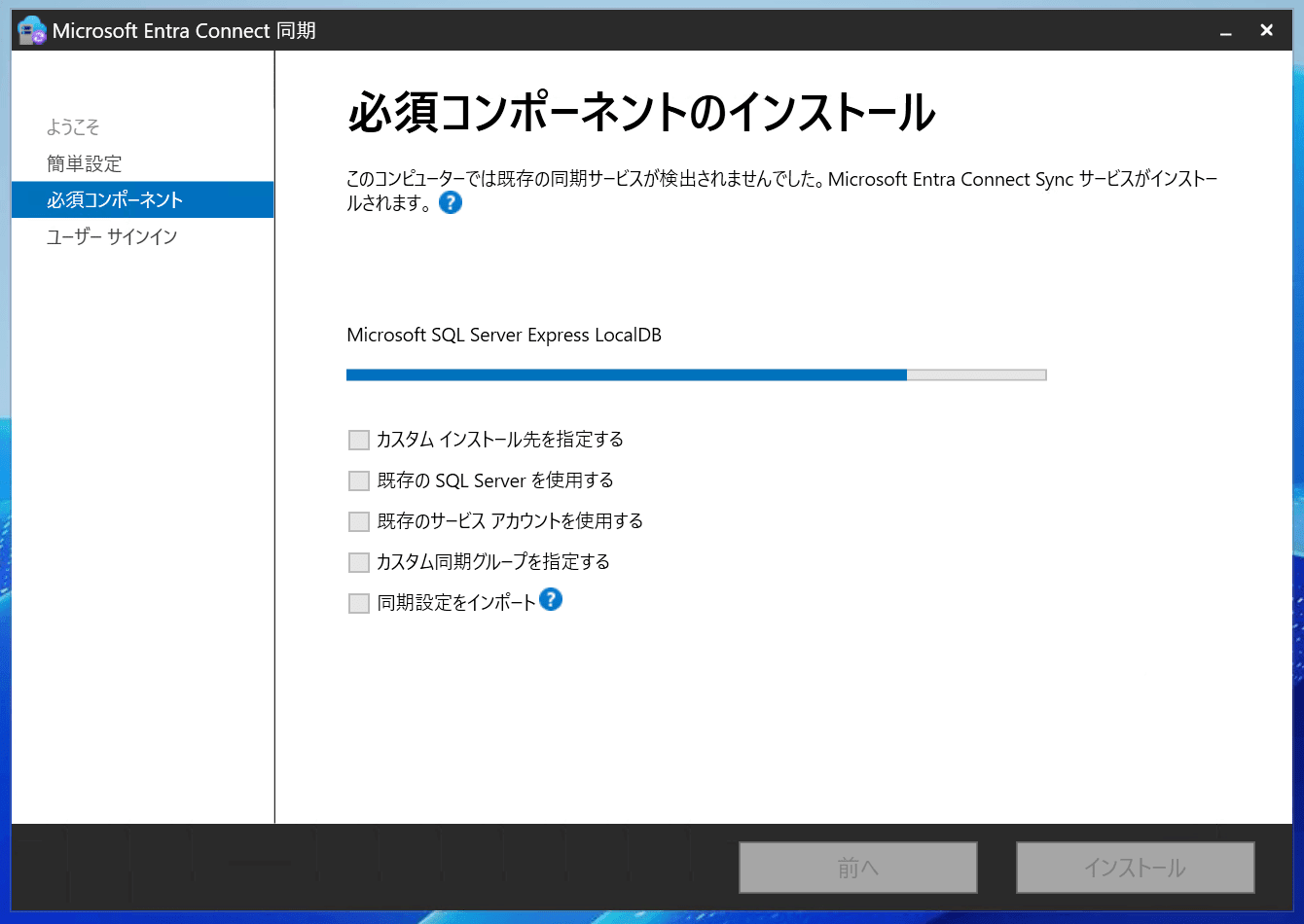Tick 既存のサービス アカウントを使用する checkbox
1304x924 pixels.
[x=359, y=521]
